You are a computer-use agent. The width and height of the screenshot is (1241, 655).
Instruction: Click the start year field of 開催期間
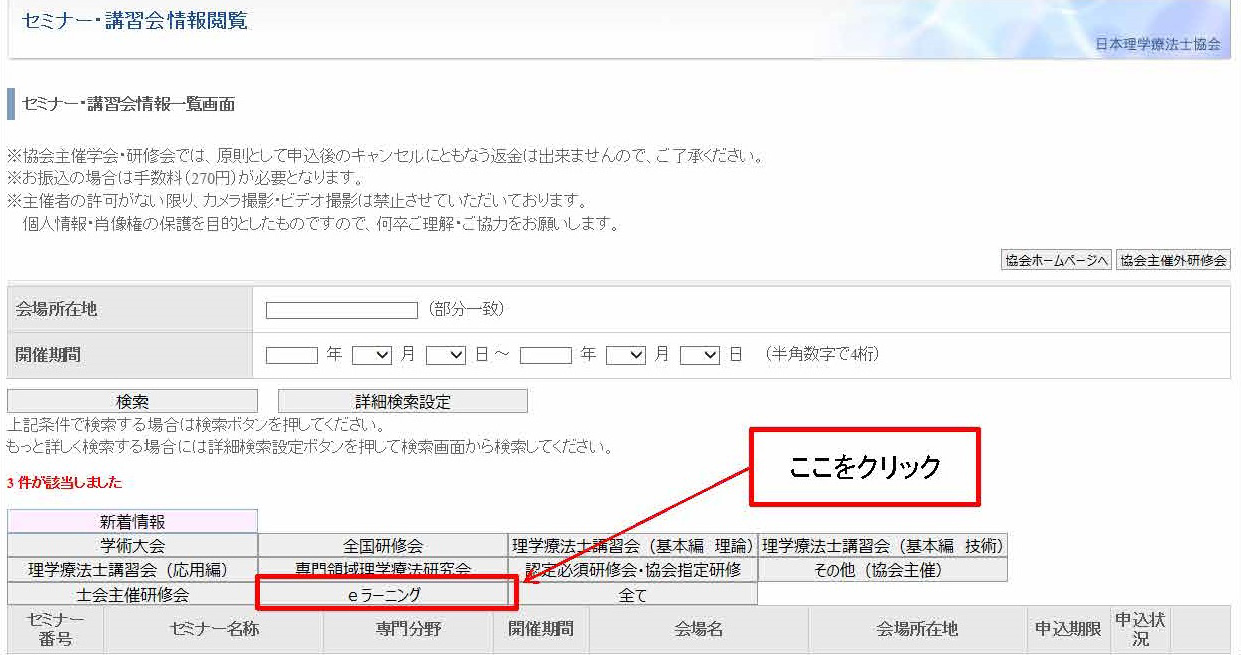(x=292, y=355)
